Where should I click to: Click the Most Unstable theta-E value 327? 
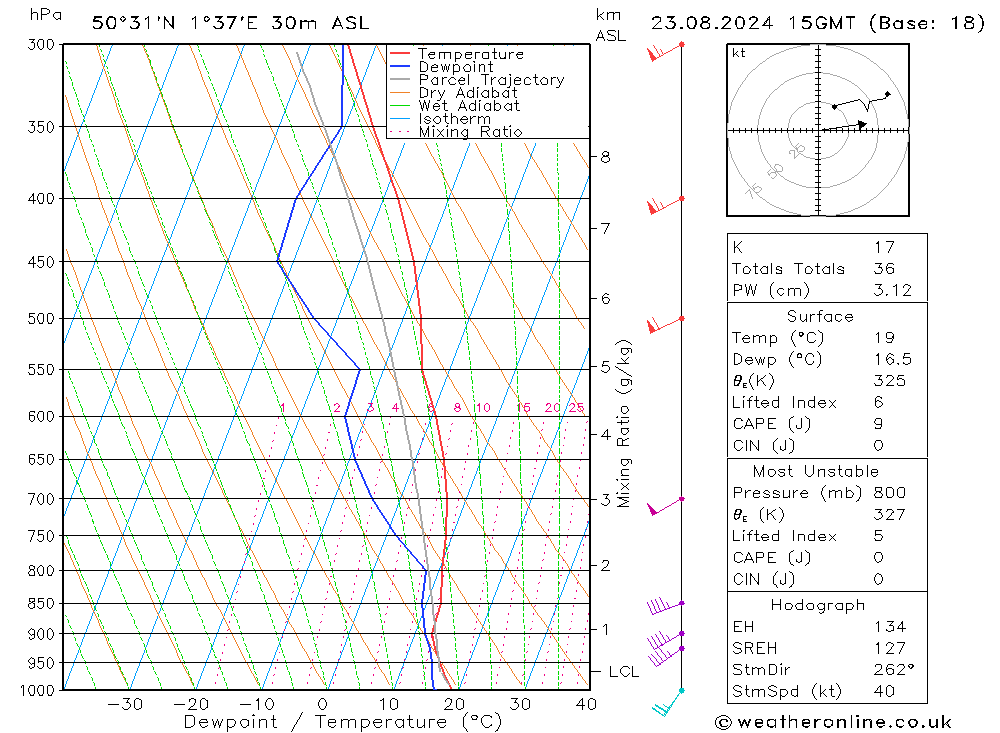tap(889, 514)
